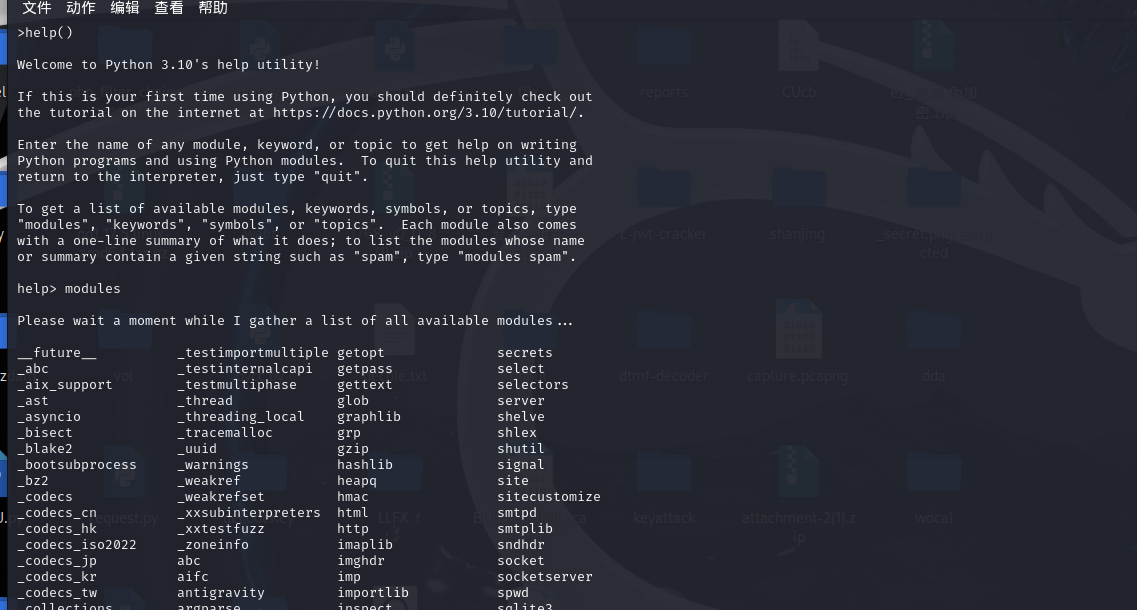Select the "_weakrefset" module entry
Viewport: 1137px width, 610px height.
point(221,496)
